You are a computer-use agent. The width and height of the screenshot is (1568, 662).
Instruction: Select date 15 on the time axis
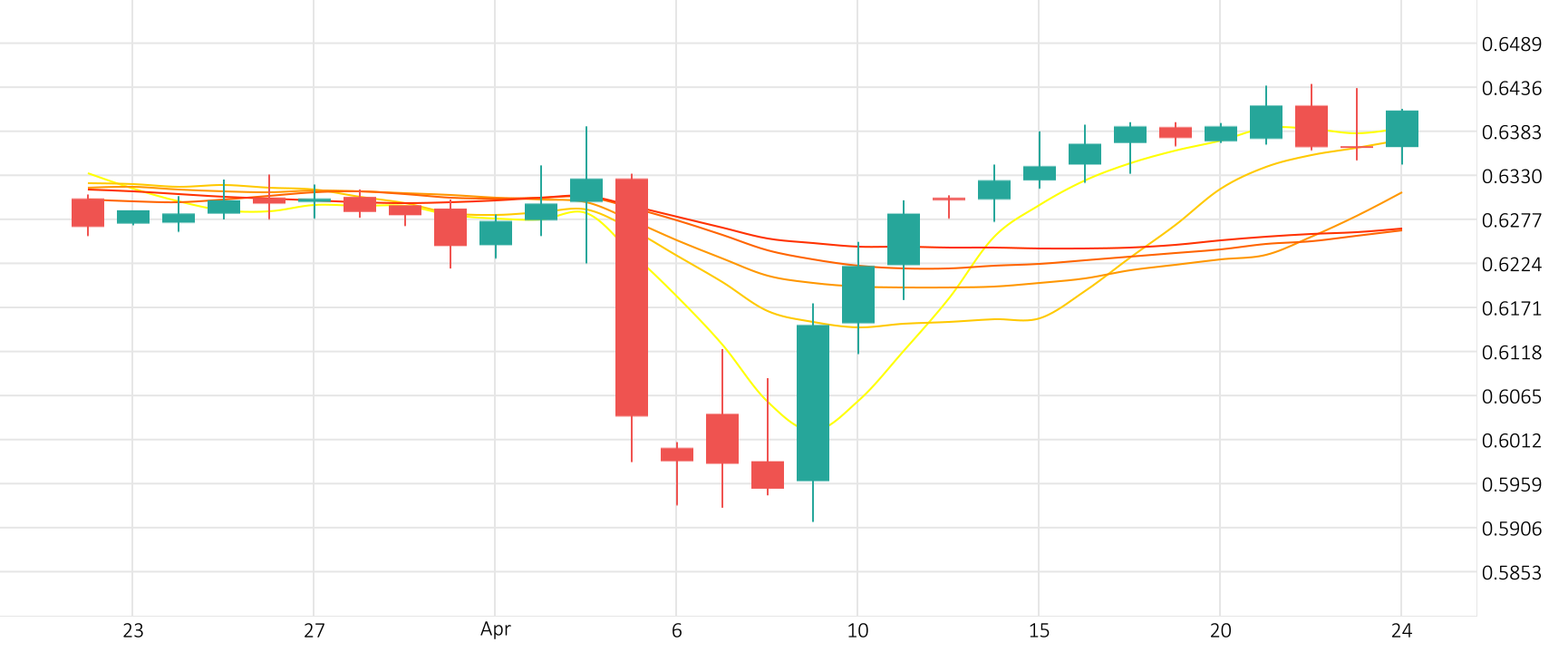pyautogui.click(x=1040, y=631)
